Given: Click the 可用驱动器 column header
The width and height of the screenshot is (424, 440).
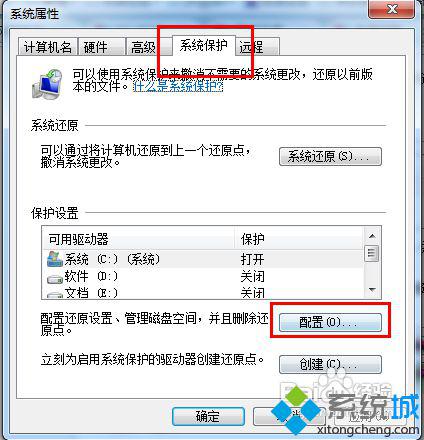Looking at the screenshot, I should coord(139,239).
